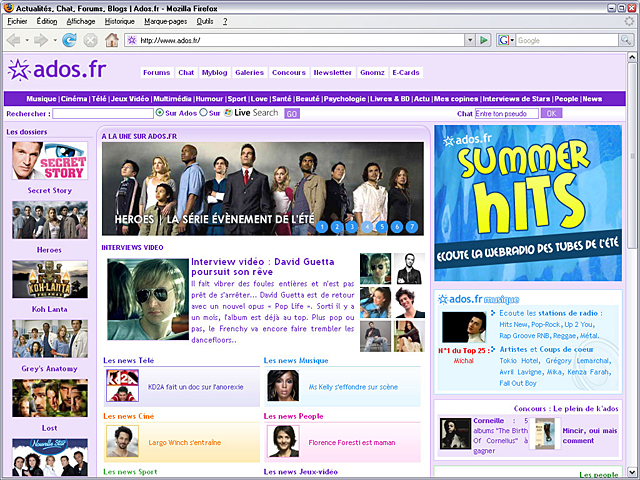The width and height of the screenshot is (640, 480).
Task: Open the Psychologie category link
Action: click(345, 99)
